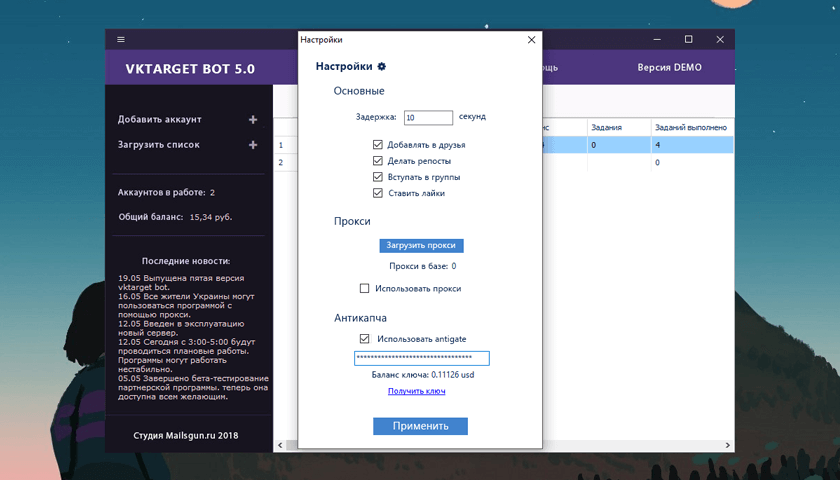Click the Студия Mailsgun.ru 2018 footer text

pyautogui.click(x=186, y=436)
